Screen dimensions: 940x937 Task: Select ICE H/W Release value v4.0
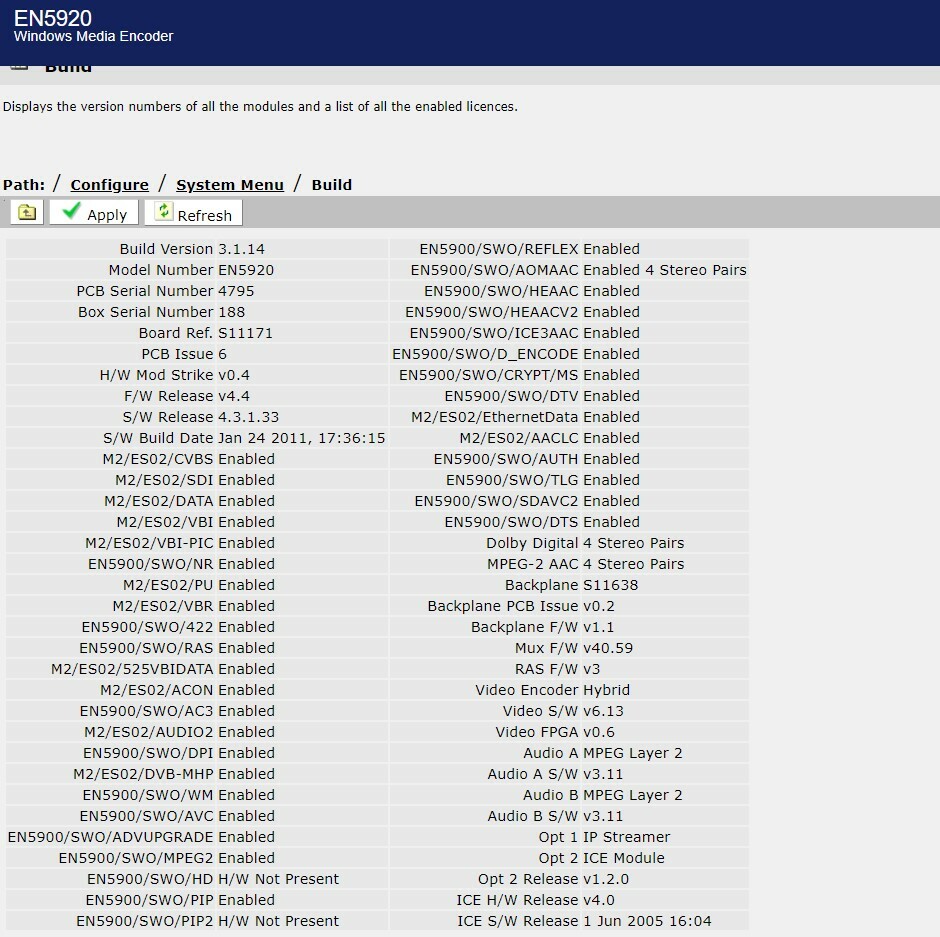599,900
